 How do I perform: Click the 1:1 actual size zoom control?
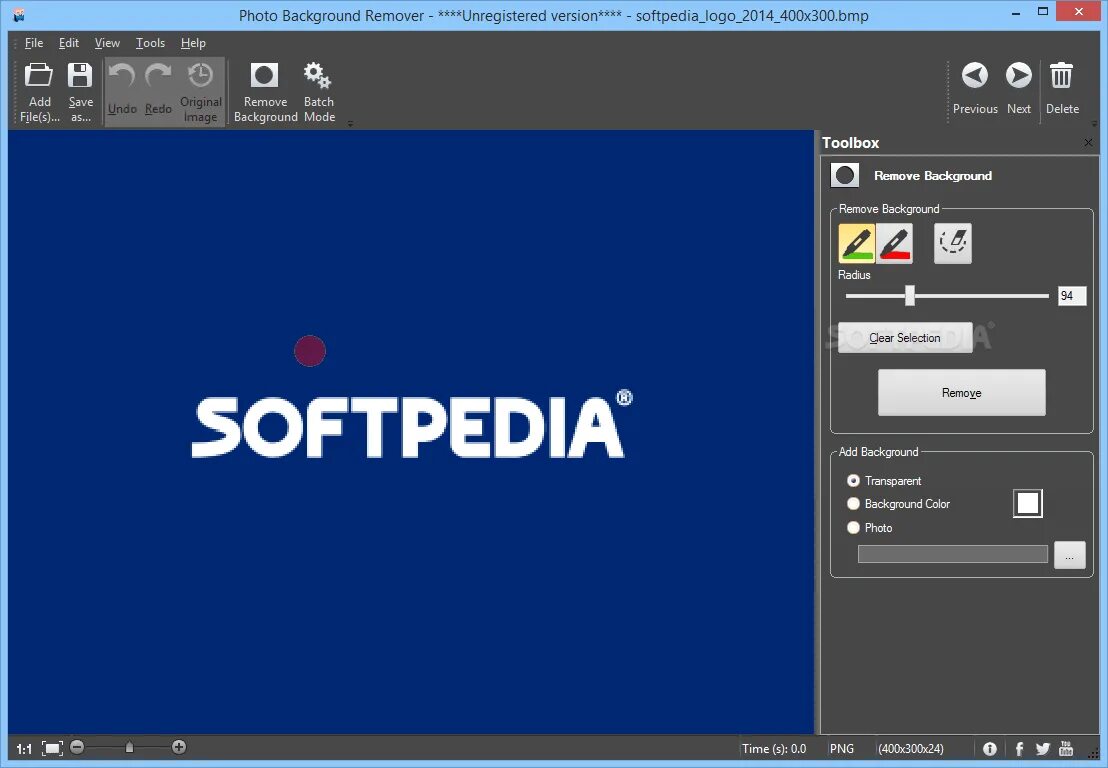[24, 749]
